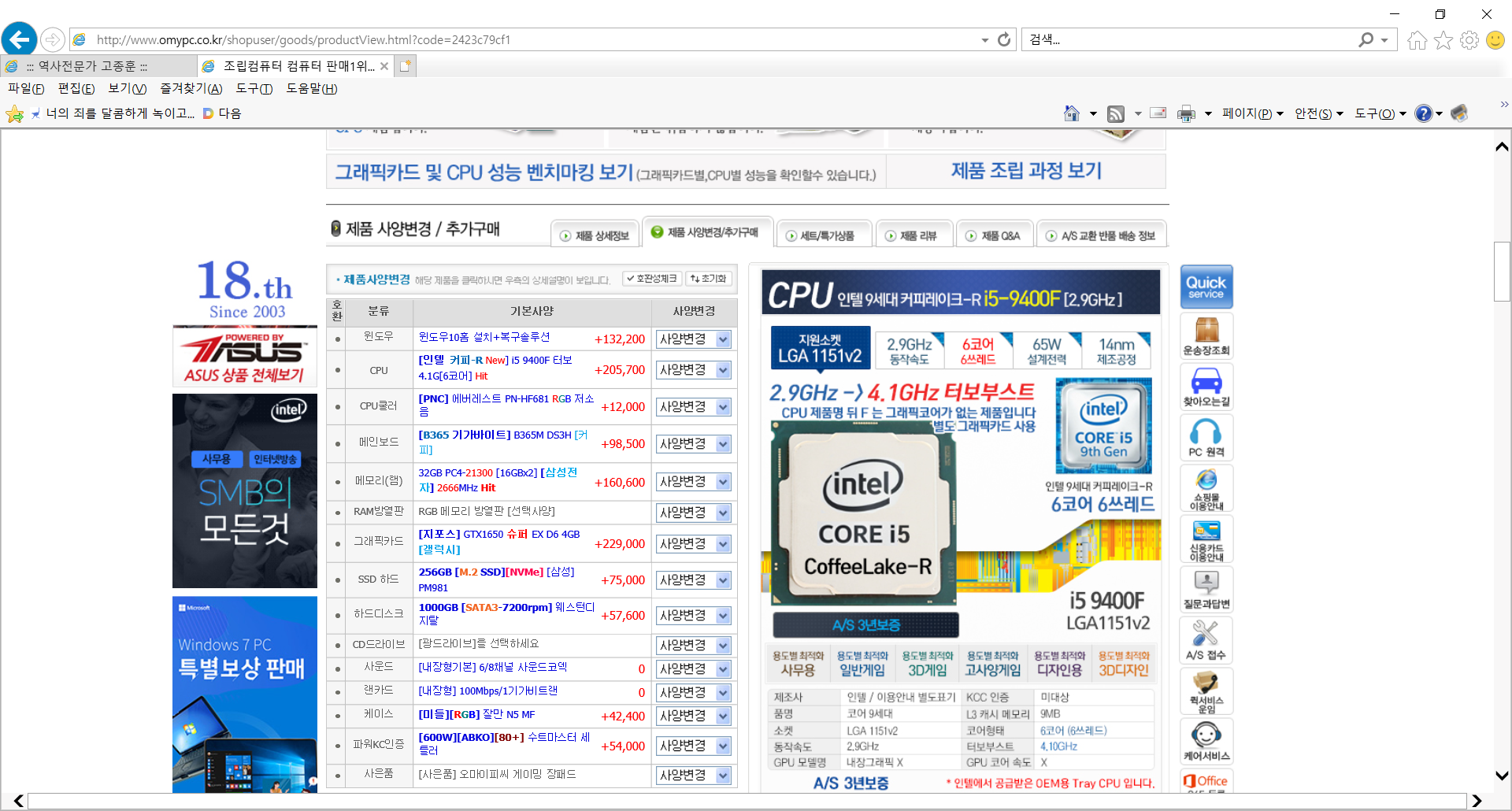Open the 운송장조회 delivery box icon
The height and width of the screenshot is (811, 1512).
click(1206, 336)
